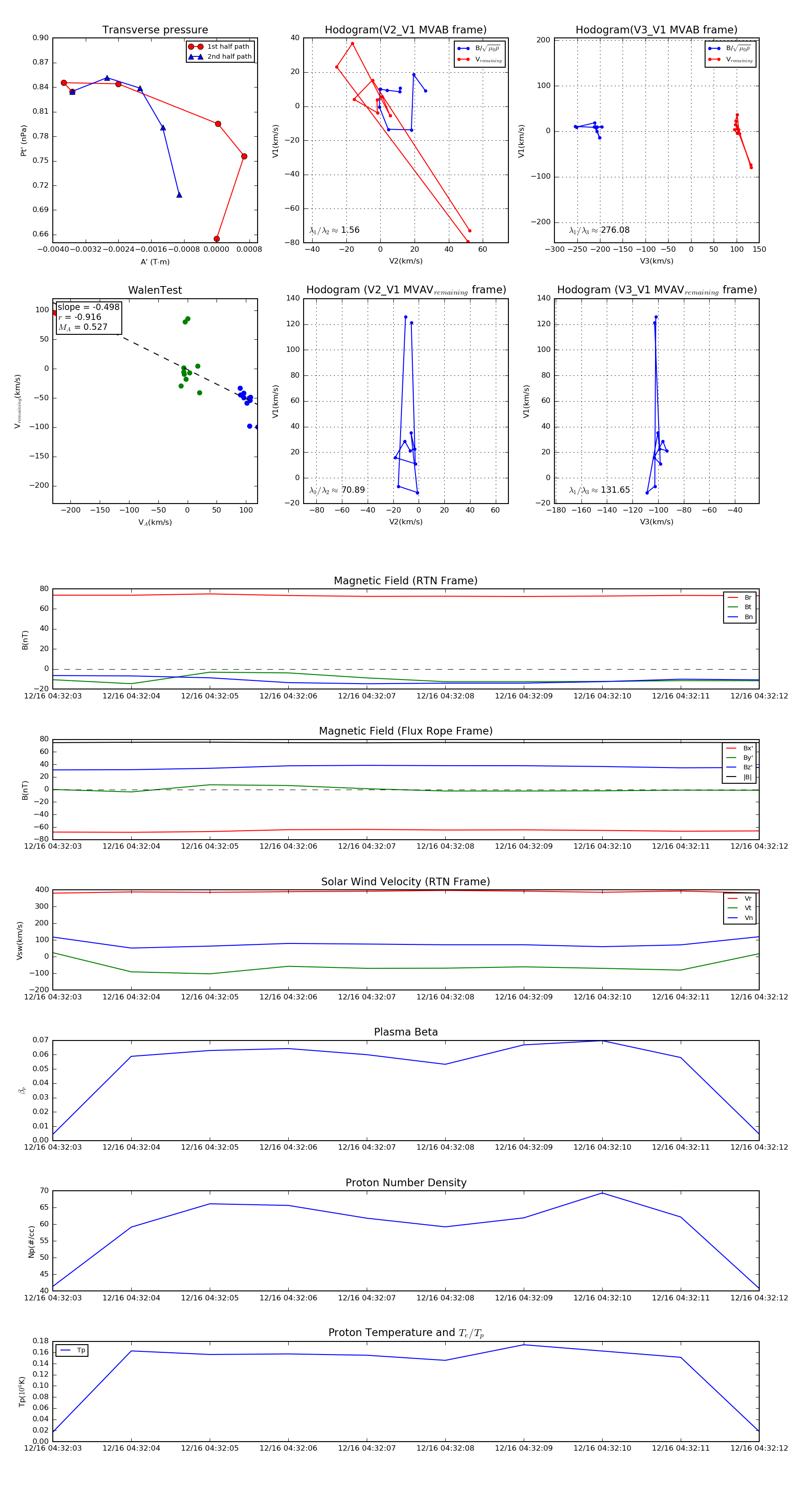Click the "Magnetic Field (RTN Frame)" title

406,581
